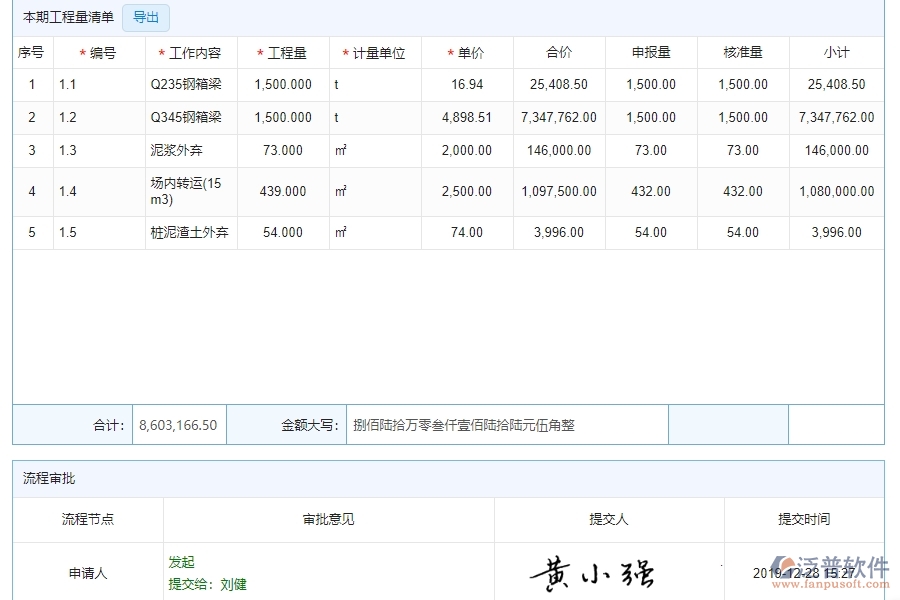Click the 导出 export button
The height and width of the screenshot is (600, 900).
[146, 17]
